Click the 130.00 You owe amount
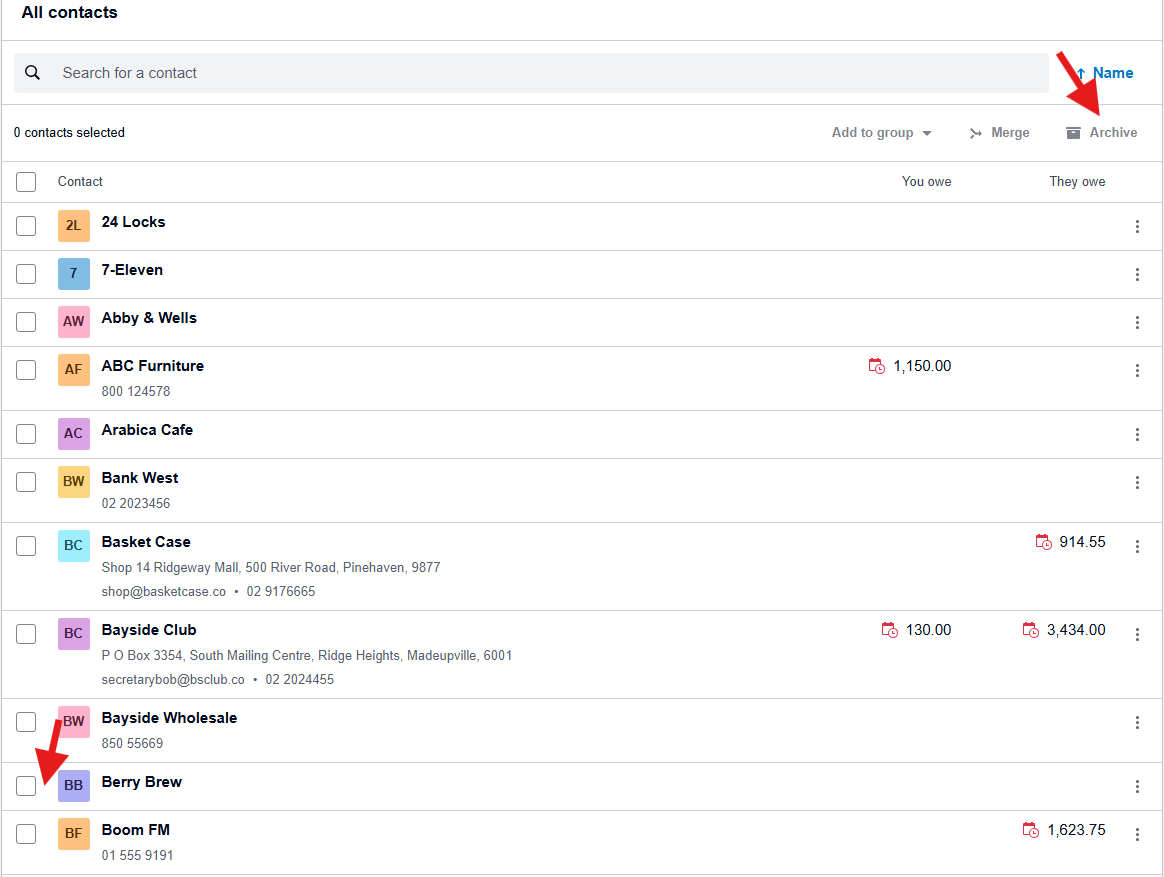Viewport: 1164px width, 877px height. click(x=929, y=630)
